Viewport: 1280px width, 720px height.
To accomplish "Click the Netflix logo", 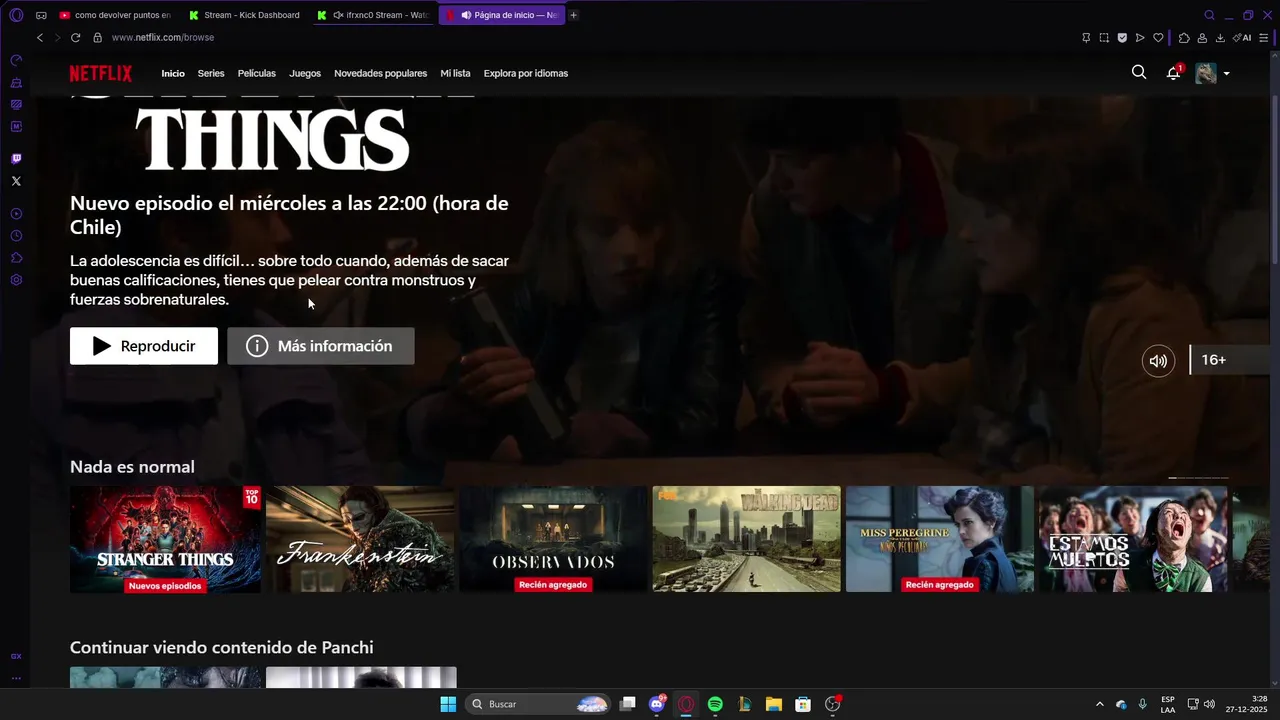I will pos(100,73).
